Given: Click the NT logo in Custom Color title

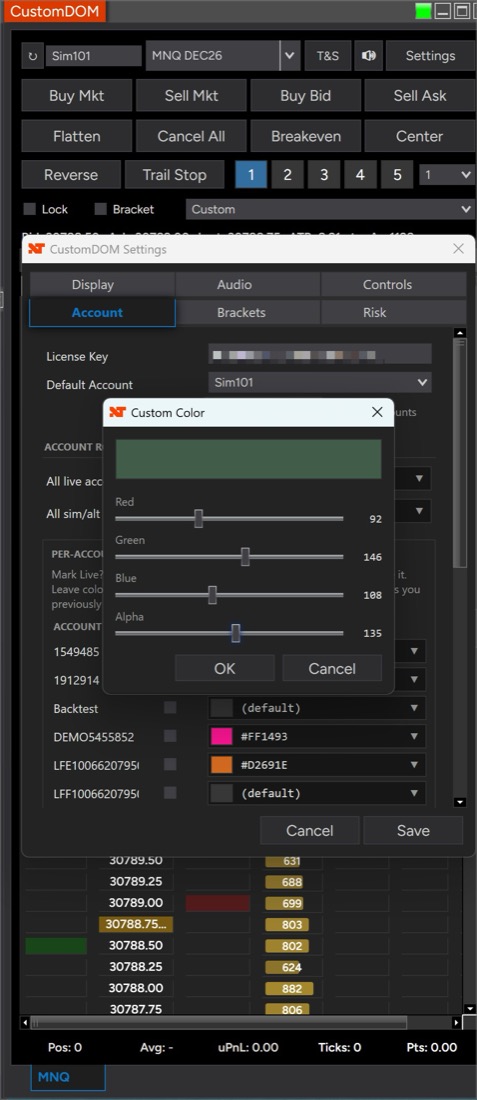Looking at the screenshot, I should 117,412.
